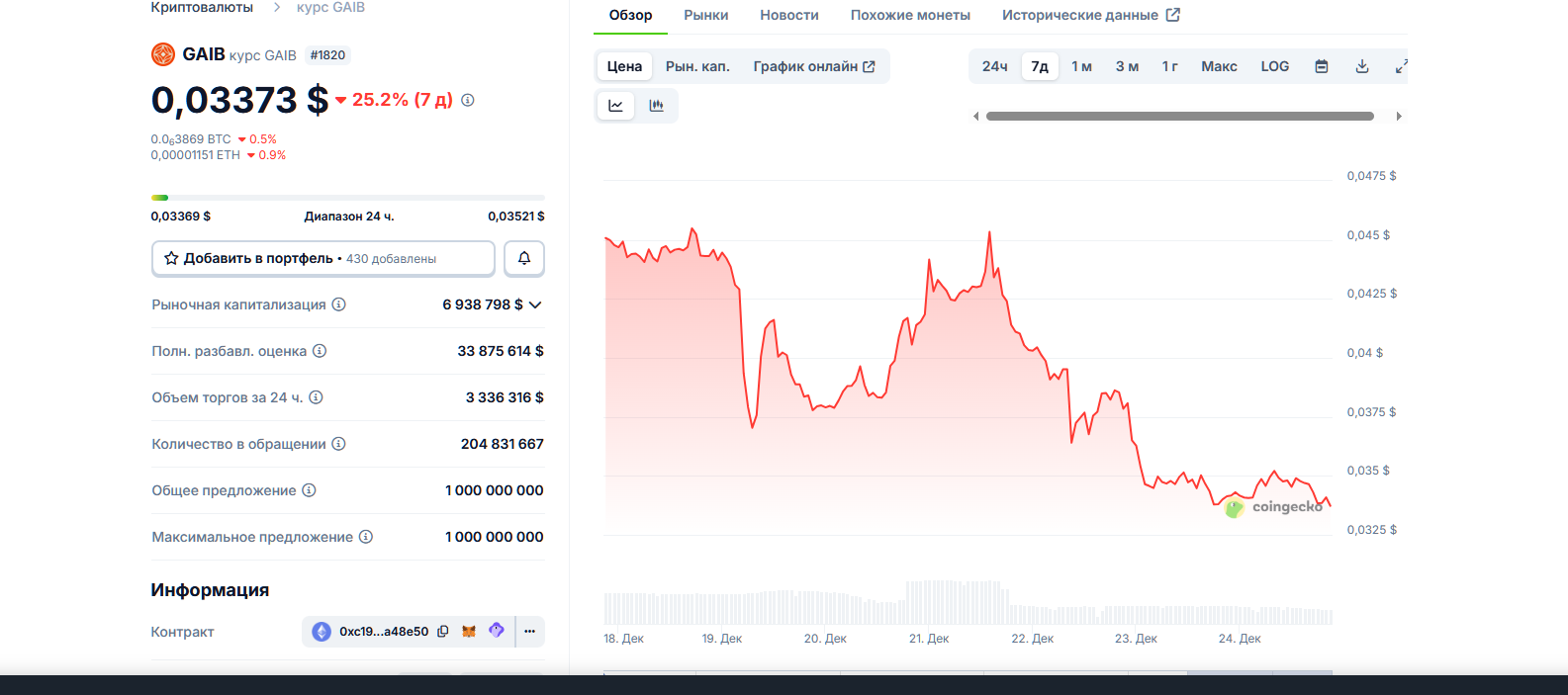Viewport: 1568px width, 695px height.
Task: Go to the Похожие монеты tab
Action: pyautogui.click(x=909, y=15)
